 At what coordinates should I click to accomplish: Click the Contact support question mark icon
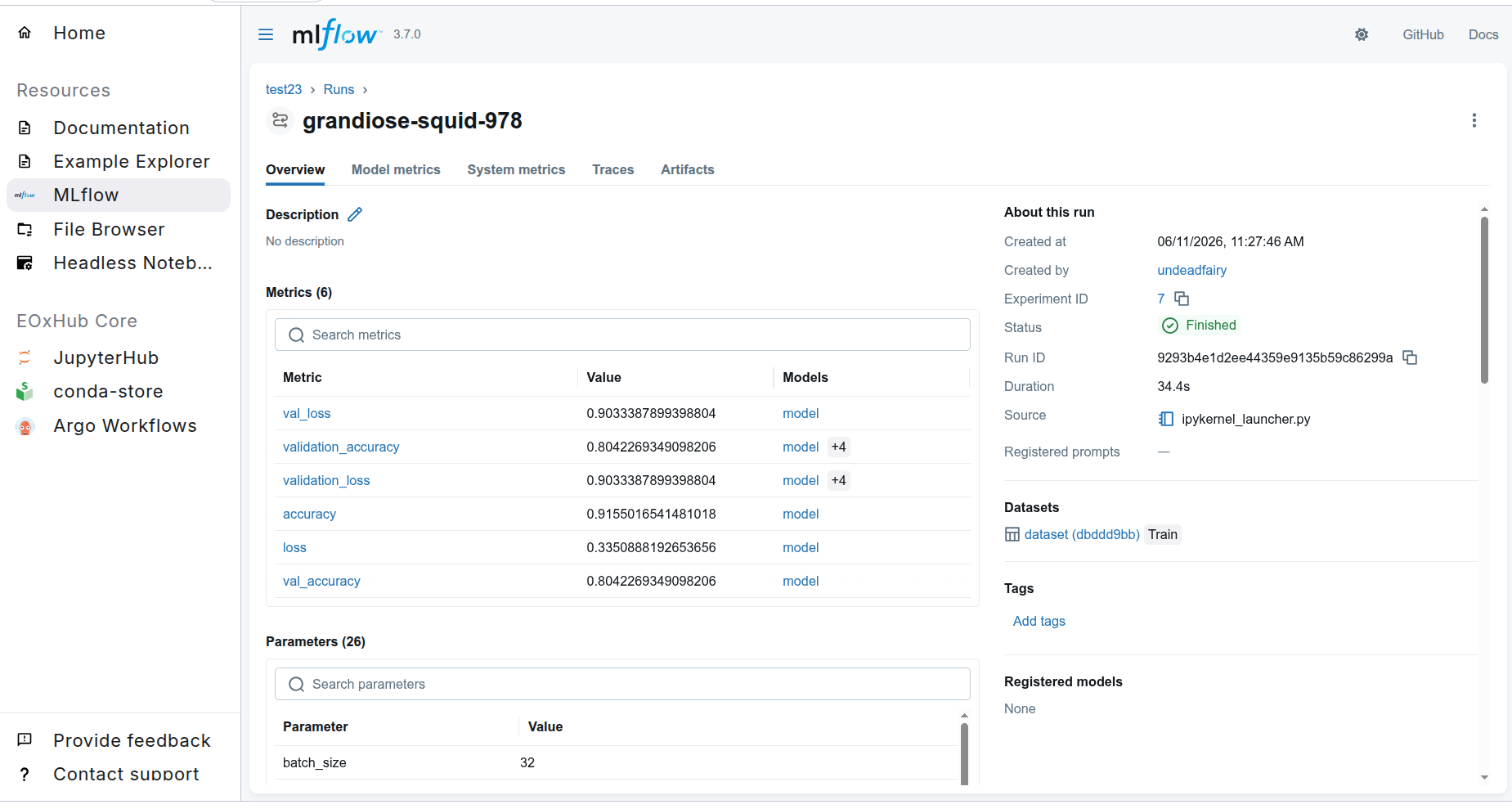[25, 774]
